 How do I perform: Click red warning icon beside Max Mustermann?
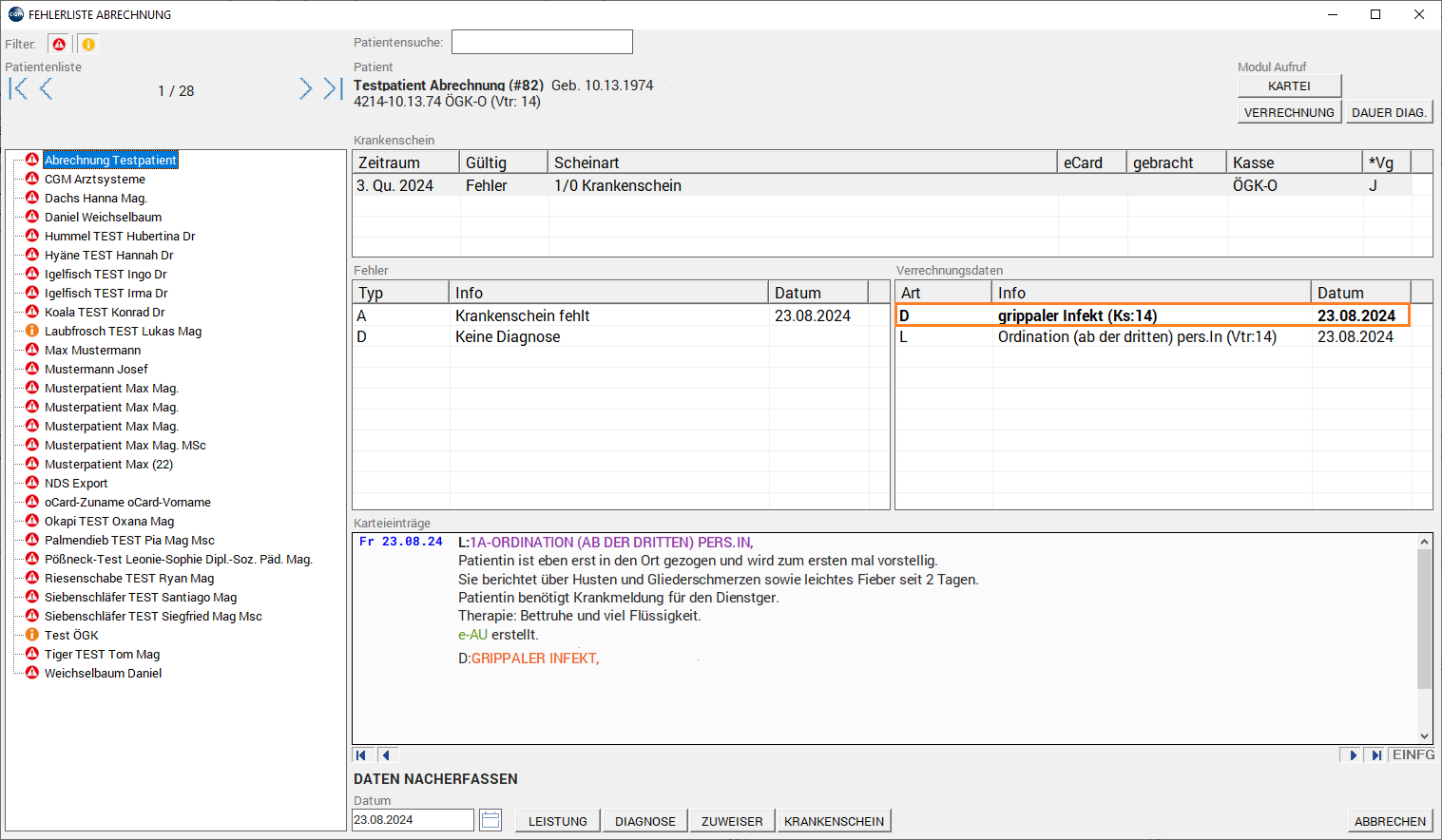pyautogui.click(x=32, y=350)
